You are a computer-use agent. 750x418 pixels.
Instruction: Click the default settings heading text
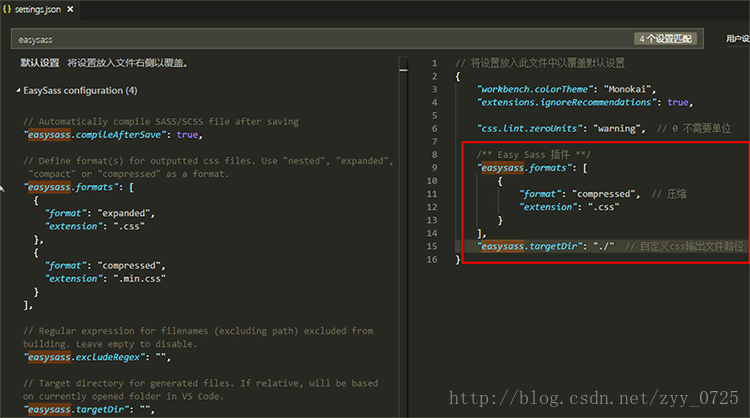40,63
